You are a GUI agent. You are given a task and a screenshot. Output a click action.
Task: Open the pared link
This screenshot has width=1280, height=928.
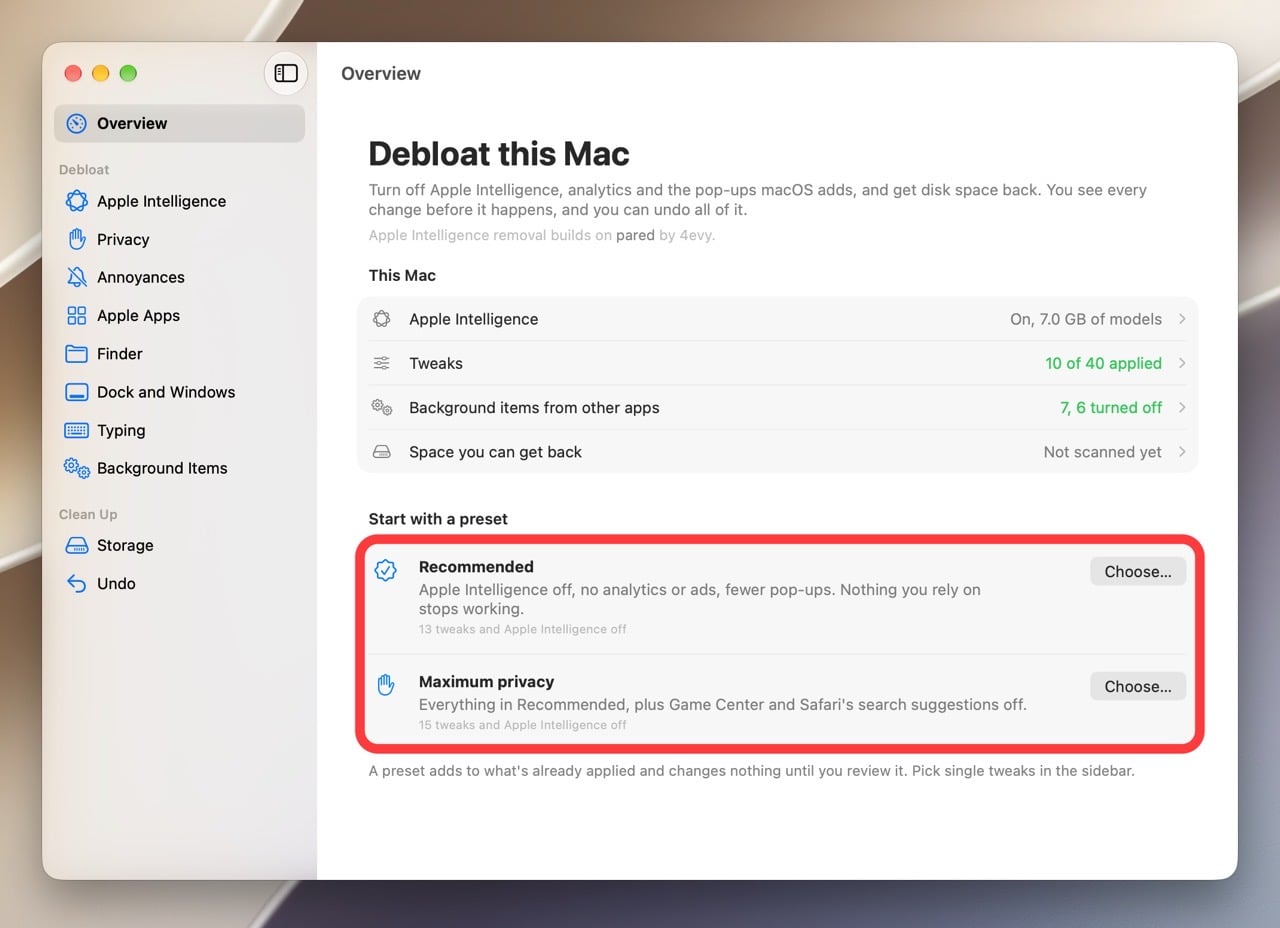[x=635, y=236]
